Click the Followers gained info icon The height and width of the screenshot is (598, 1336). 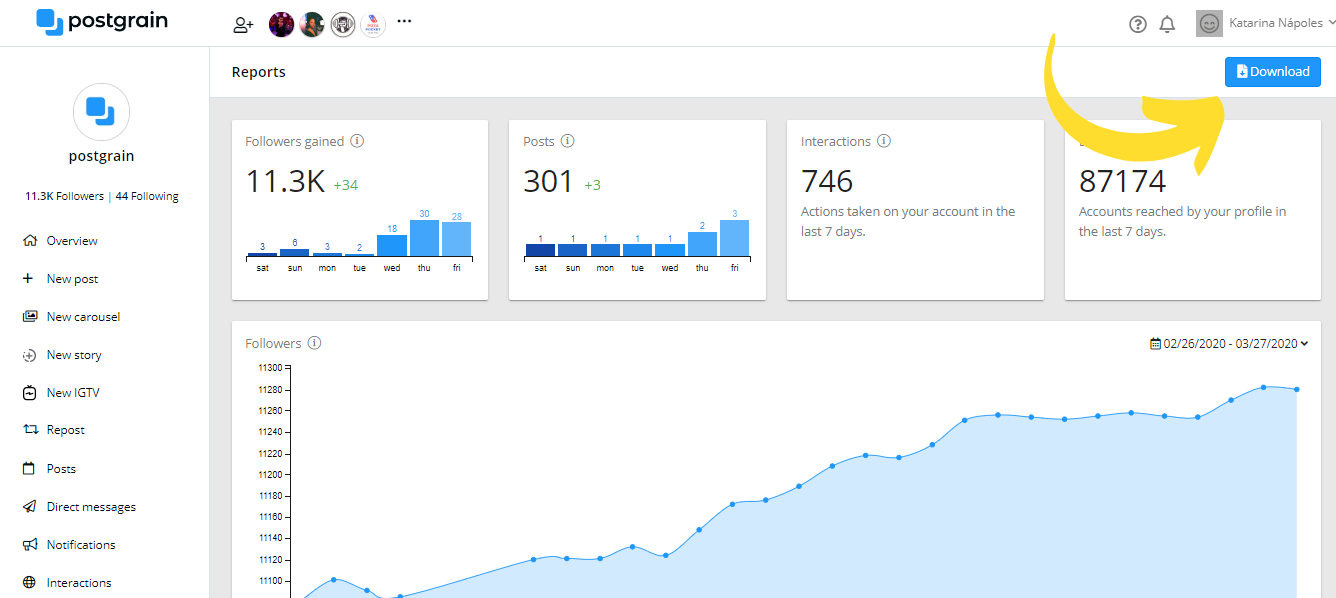(357, 141)
